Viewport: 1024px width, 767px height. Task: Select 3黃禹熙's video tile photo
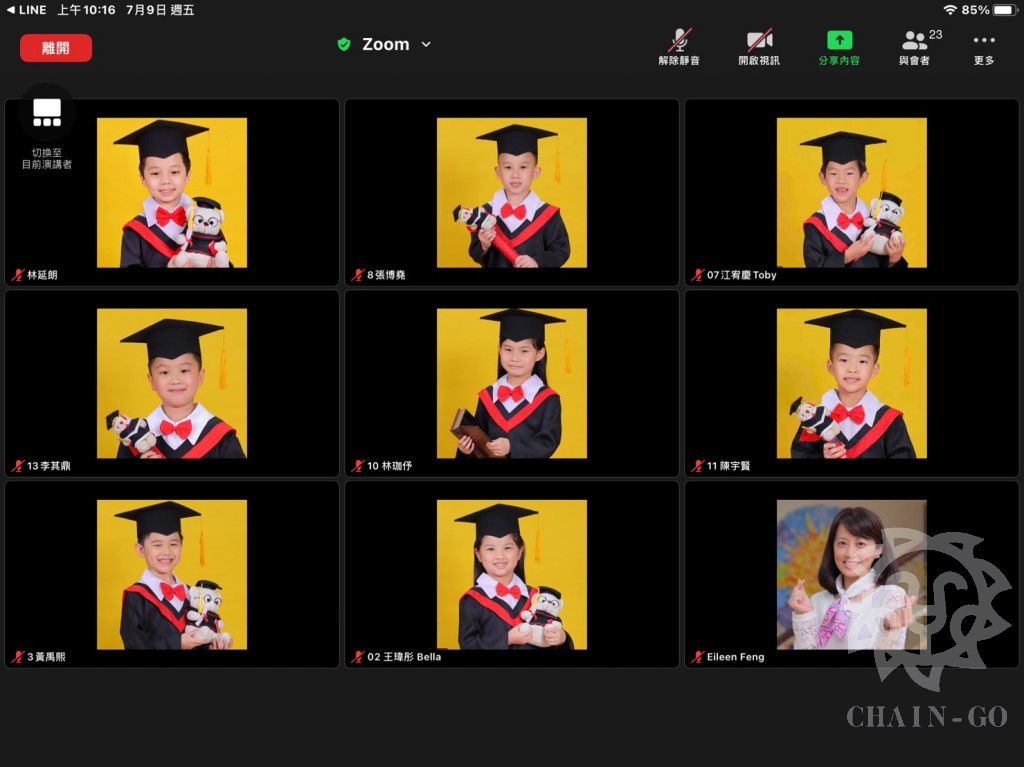point(172,575)
